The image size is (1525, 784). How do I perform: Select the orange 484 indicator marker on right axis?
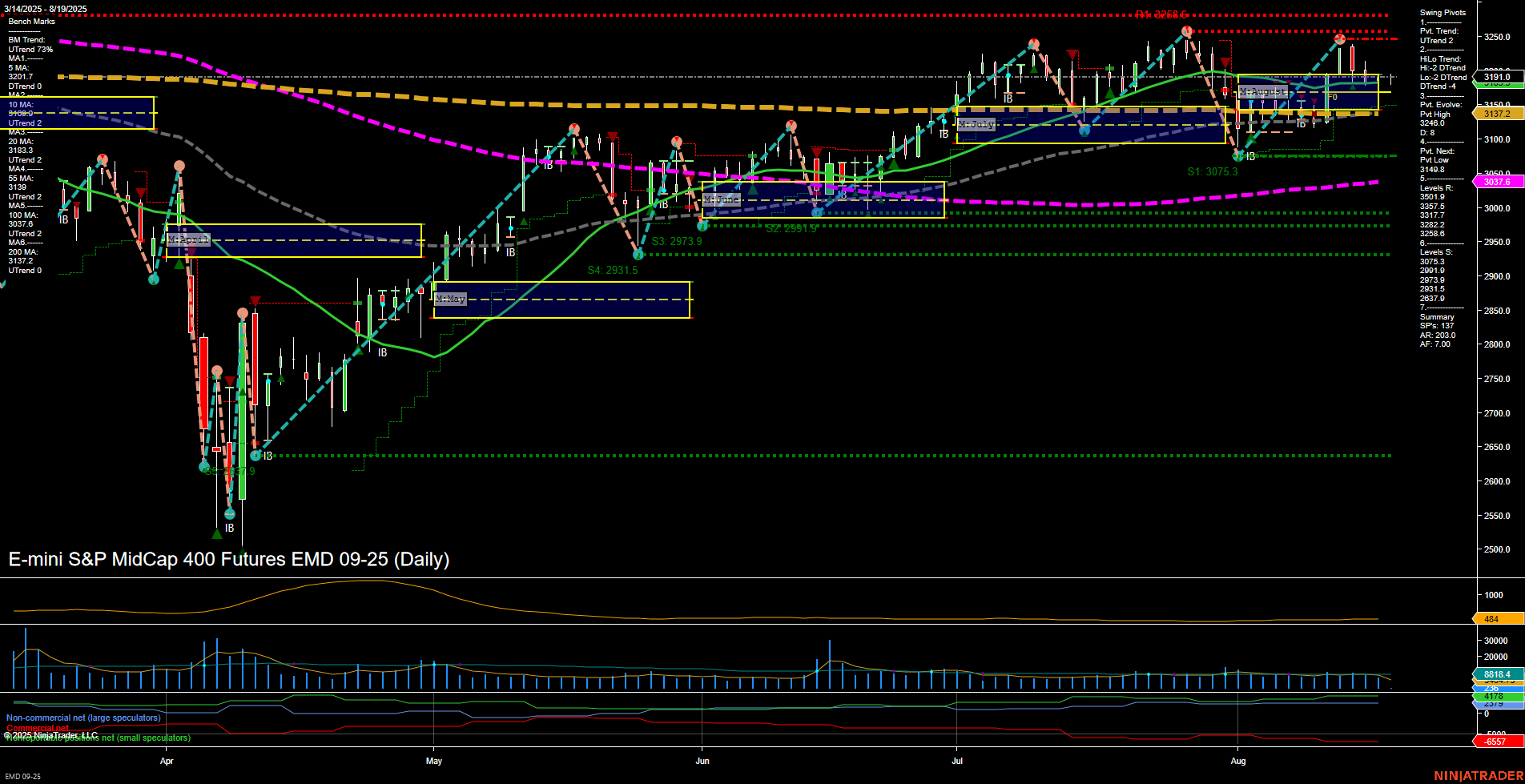pyautogui.click(x=1491, y=619)
